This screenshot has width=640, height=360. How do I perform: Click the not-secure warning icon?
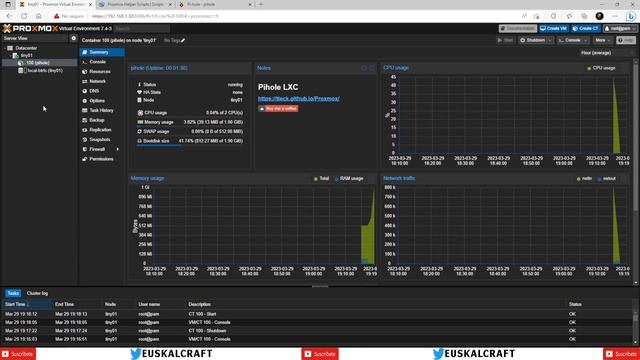pos(57,16)
